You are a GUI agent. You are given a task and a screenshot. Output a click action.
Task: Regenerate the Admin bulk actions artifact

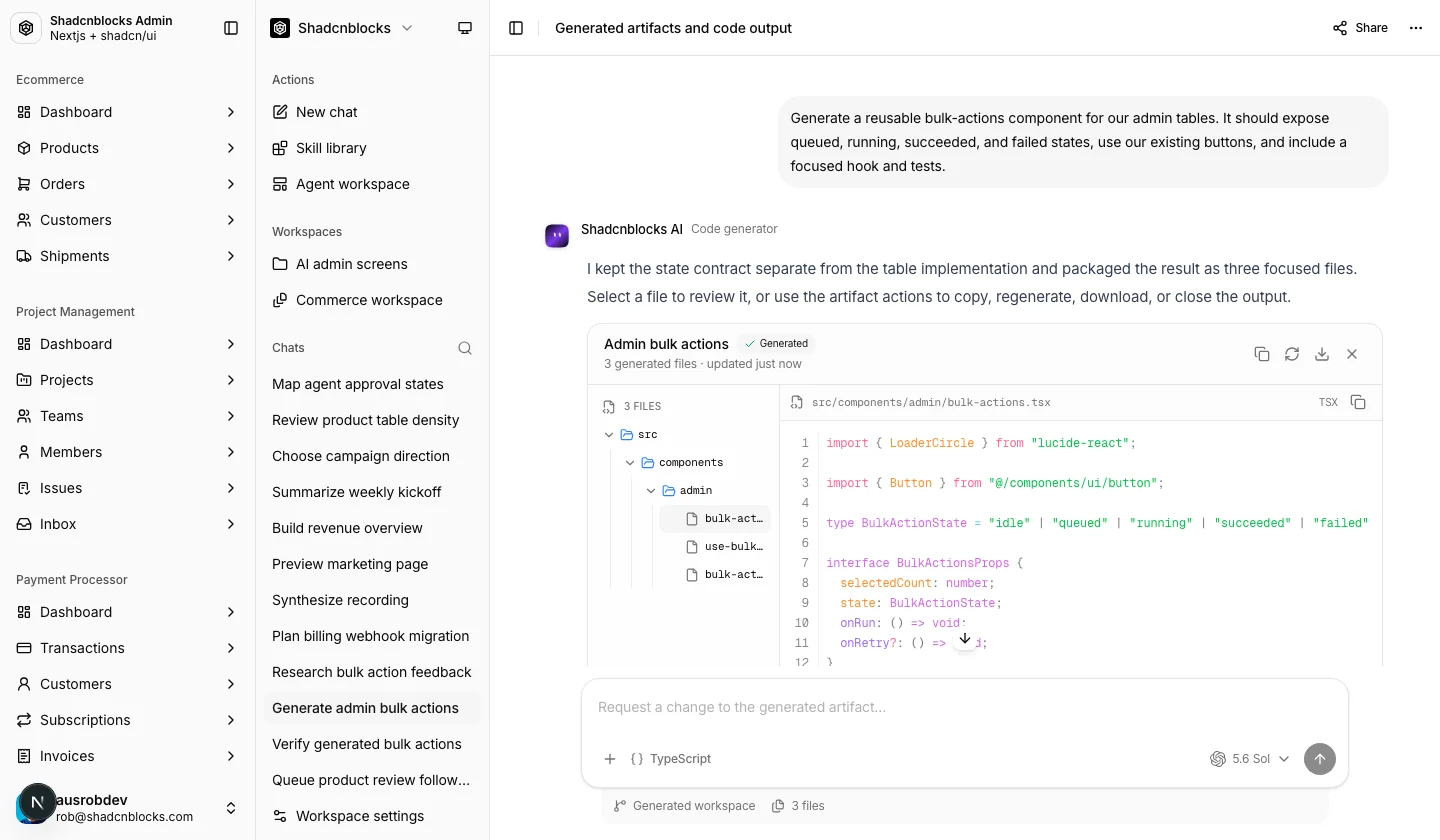pos(1292,354)
